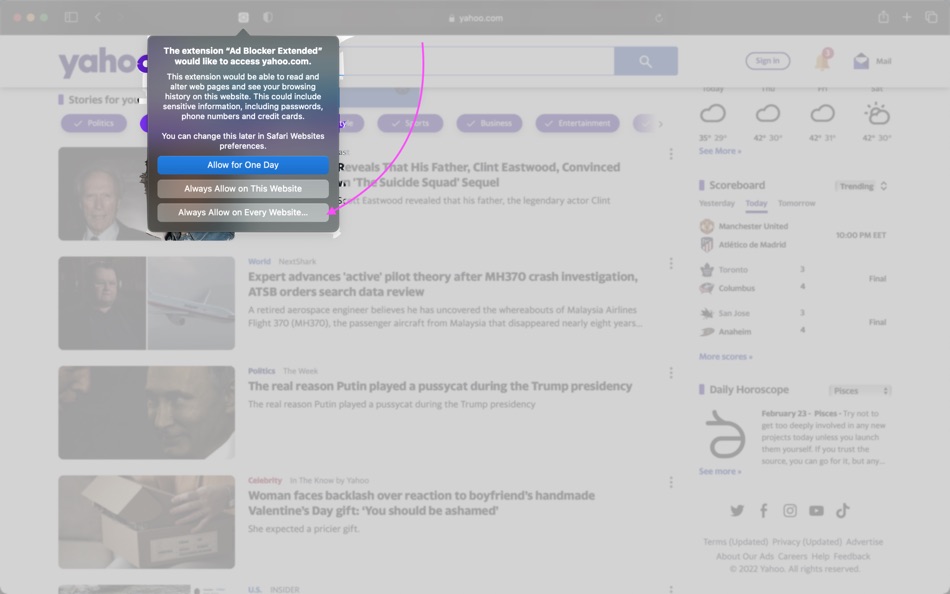Click the Advertise footer link
The height and width of the screenshot is (594, 950).
(865, 542)
